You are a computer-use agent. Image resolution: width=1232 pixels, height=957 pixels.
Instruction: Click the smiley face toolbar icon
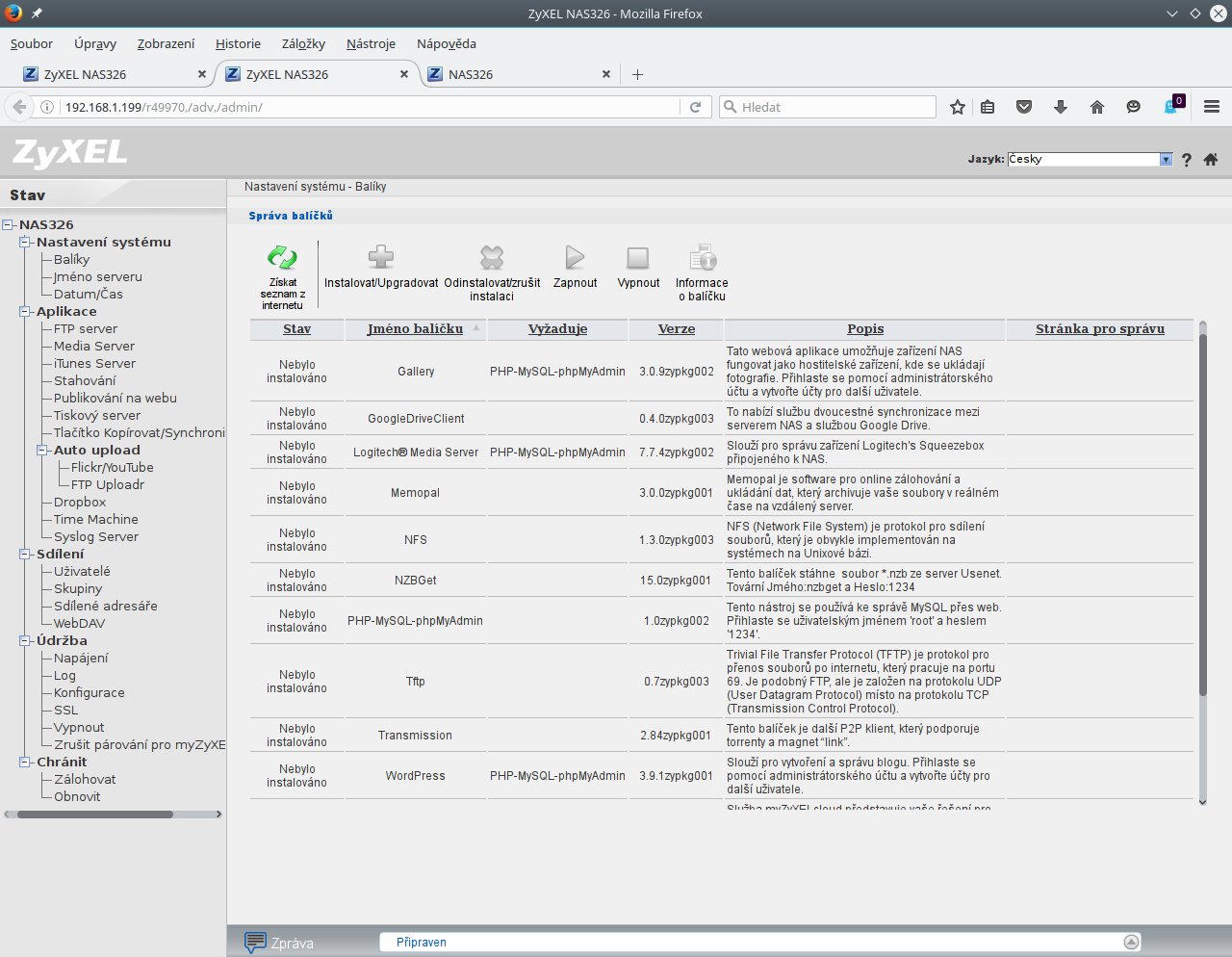coord(1134,107)
